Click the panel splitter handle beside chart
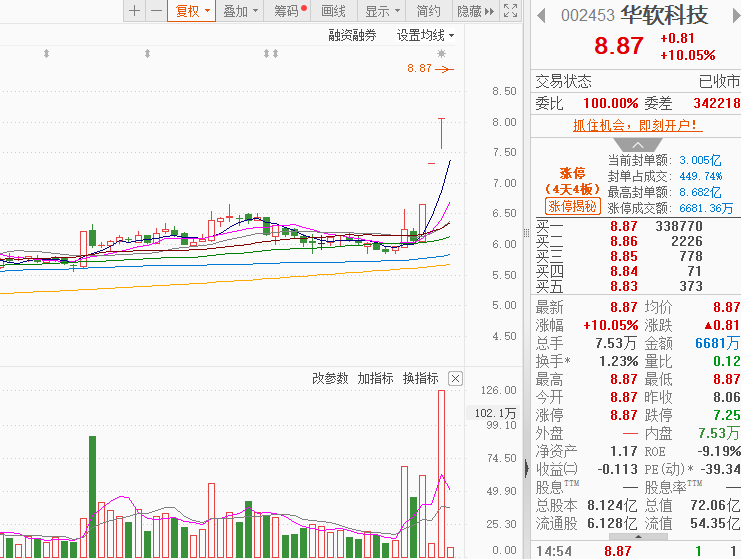 pyautogui.click(x=526, y=233)
